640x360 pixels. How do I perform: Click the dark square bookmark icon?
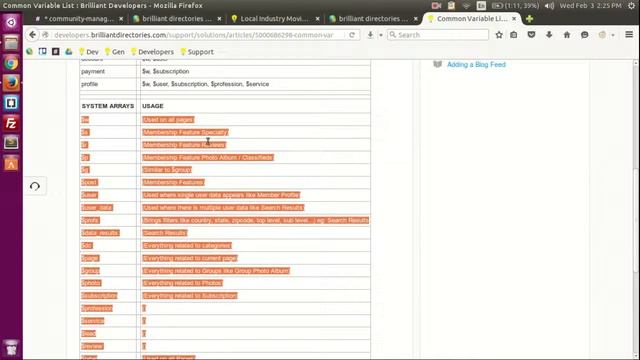(x=56, y=52)
